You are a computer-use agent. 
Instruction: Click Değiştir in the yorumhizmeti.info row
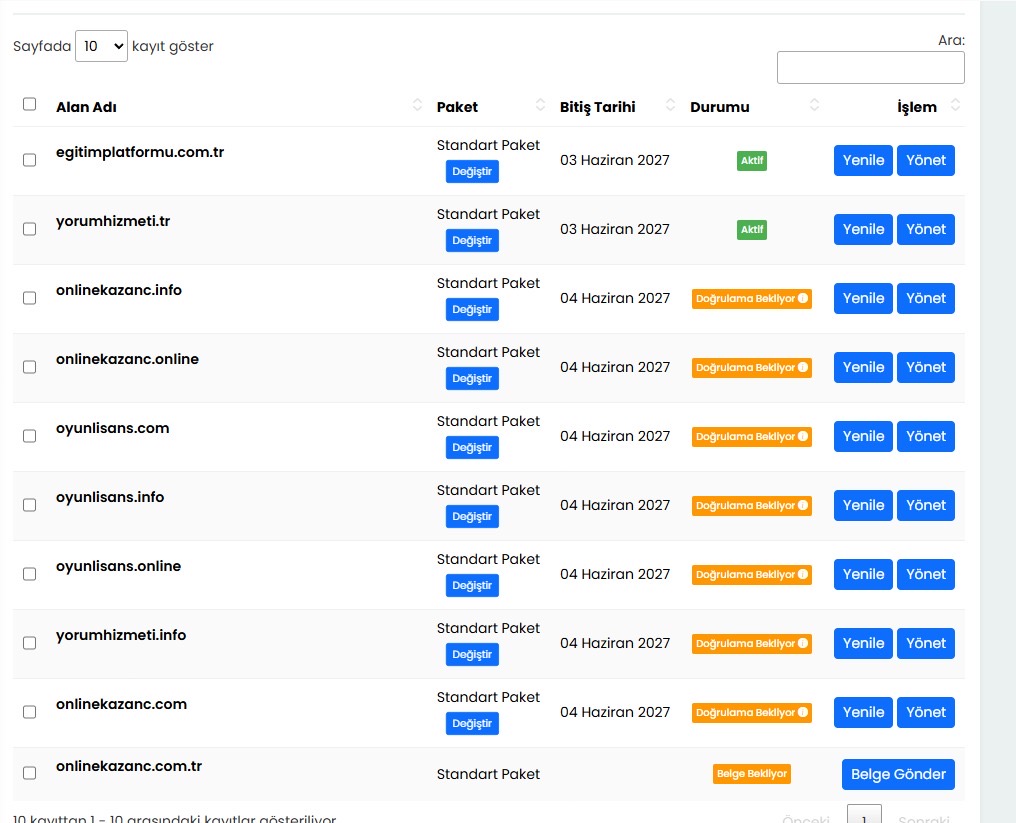472,655
